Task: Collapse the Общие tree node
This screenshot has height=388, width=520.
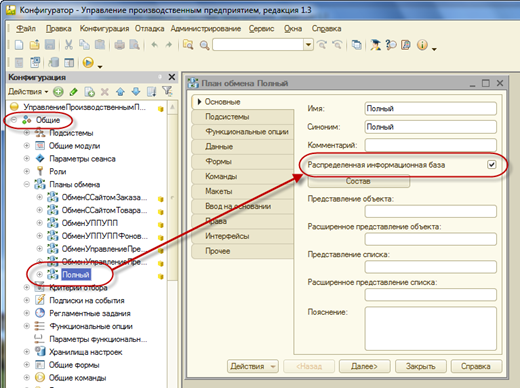Action: click(x=14, y=120)
